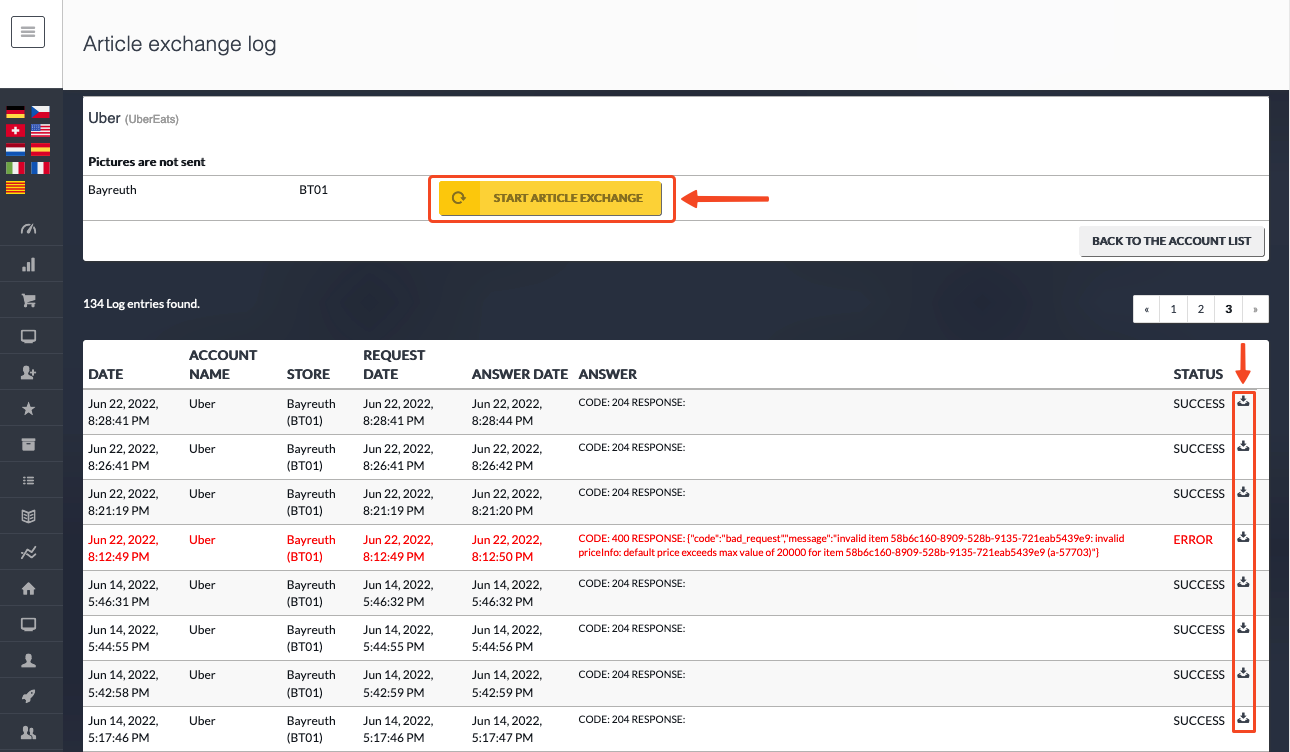The width and height of the screenshot is (1290, 752).
Task: Go to previous page arrow in pagination
Action: 1146,309
